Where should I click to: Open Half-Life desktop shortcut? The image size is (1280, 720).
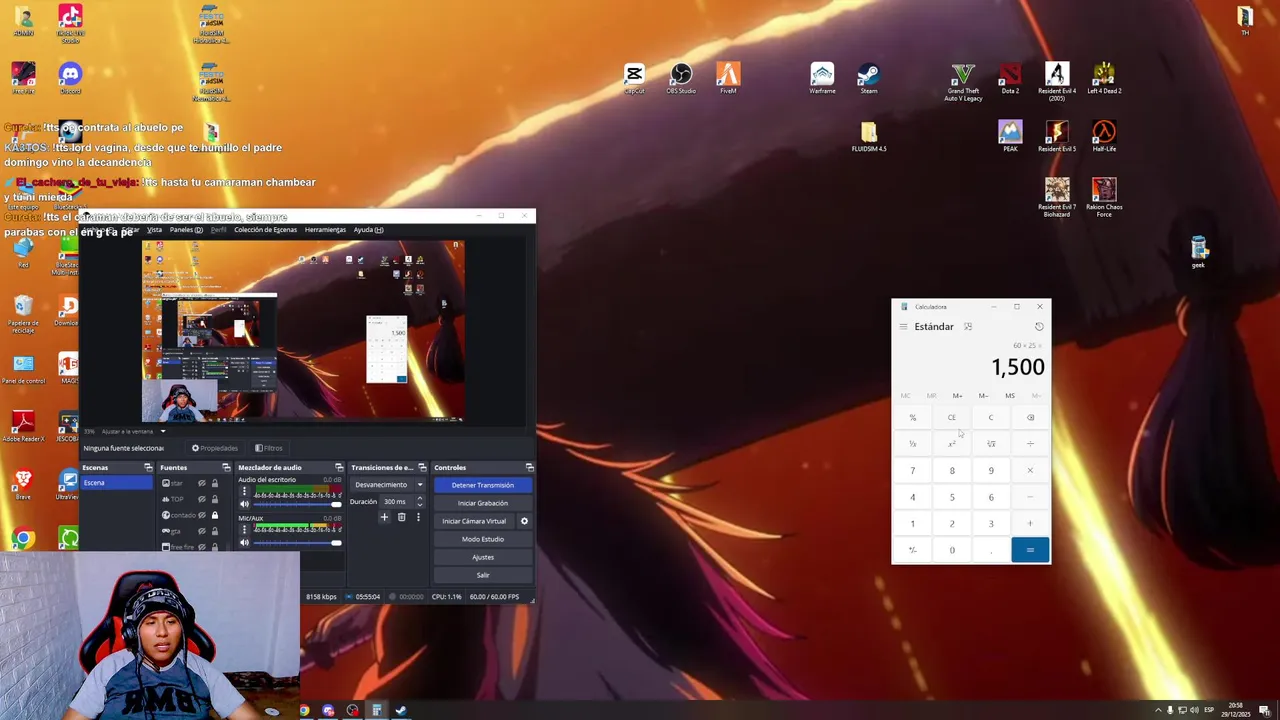click(x=1104, y=136)
